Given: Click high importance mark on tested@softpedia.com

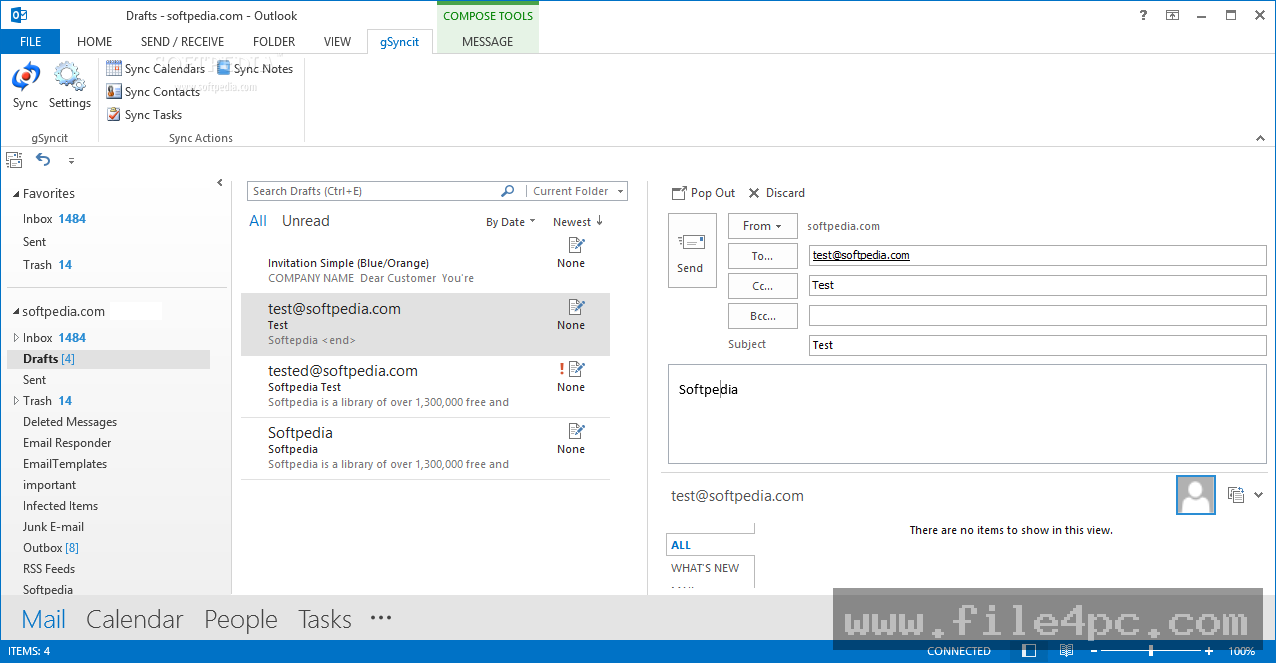Looking at the screenshot, I should (562, 369).
